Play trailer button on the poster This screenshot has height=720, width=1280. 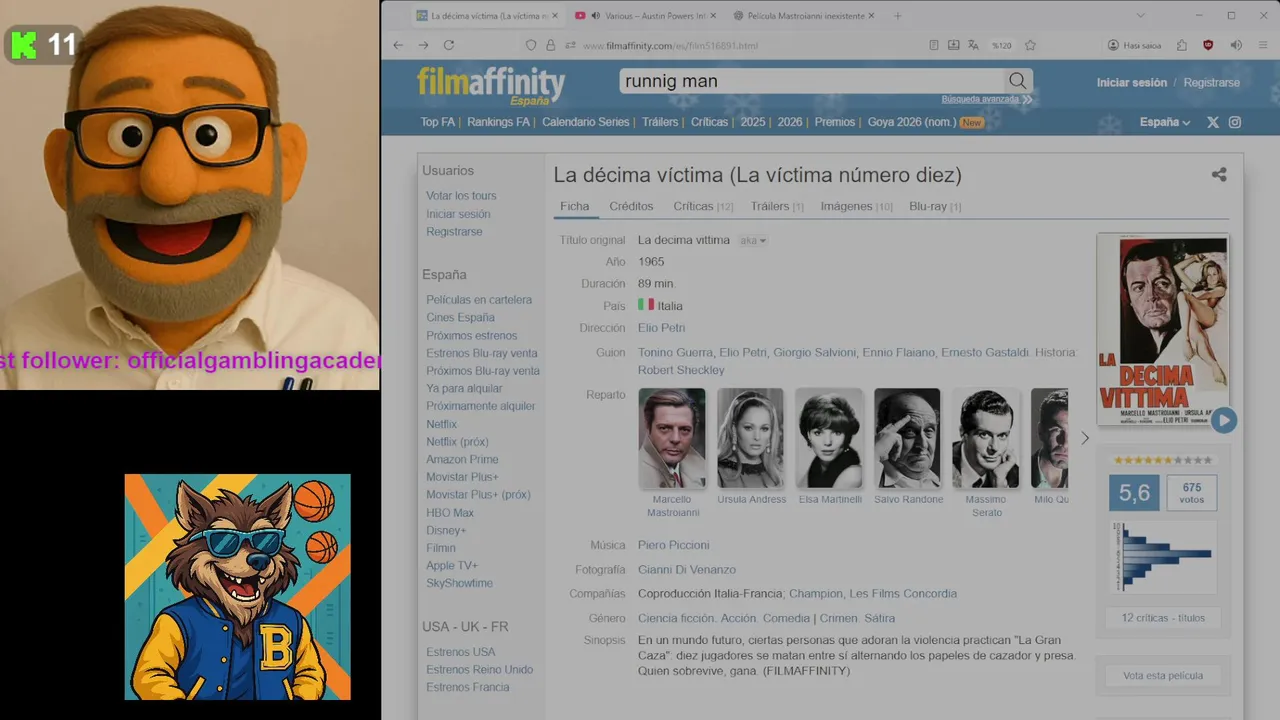(x=1224, y=420)
